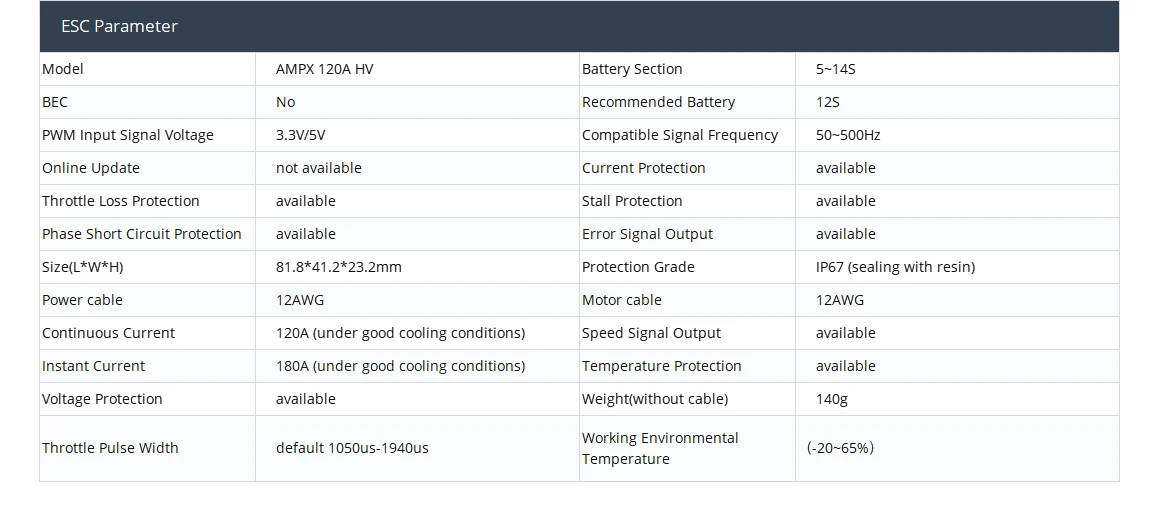
Task: Click the ESC Parameter header bar
Action: 579,26
